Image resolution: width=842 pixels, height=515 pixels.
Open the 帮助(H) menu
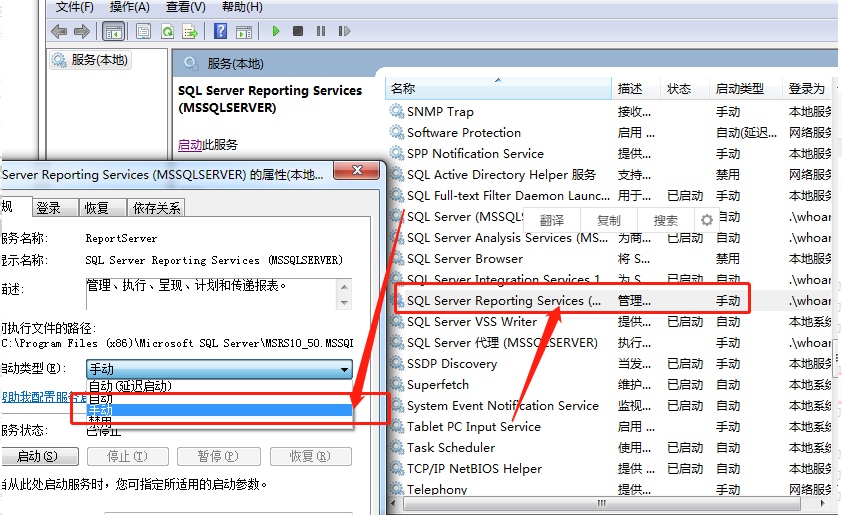[242, 7]
